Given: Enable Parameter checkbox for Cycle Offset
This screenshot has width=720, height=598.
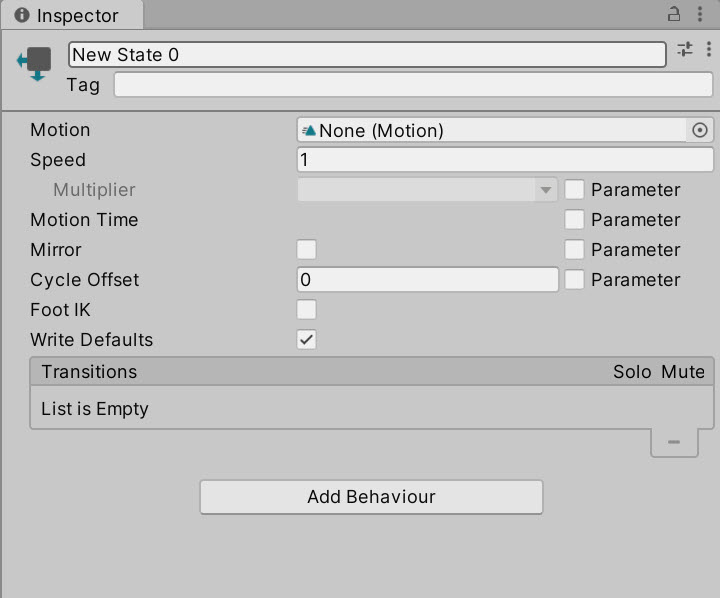Looking at the screenshot, I should point(574,280).
